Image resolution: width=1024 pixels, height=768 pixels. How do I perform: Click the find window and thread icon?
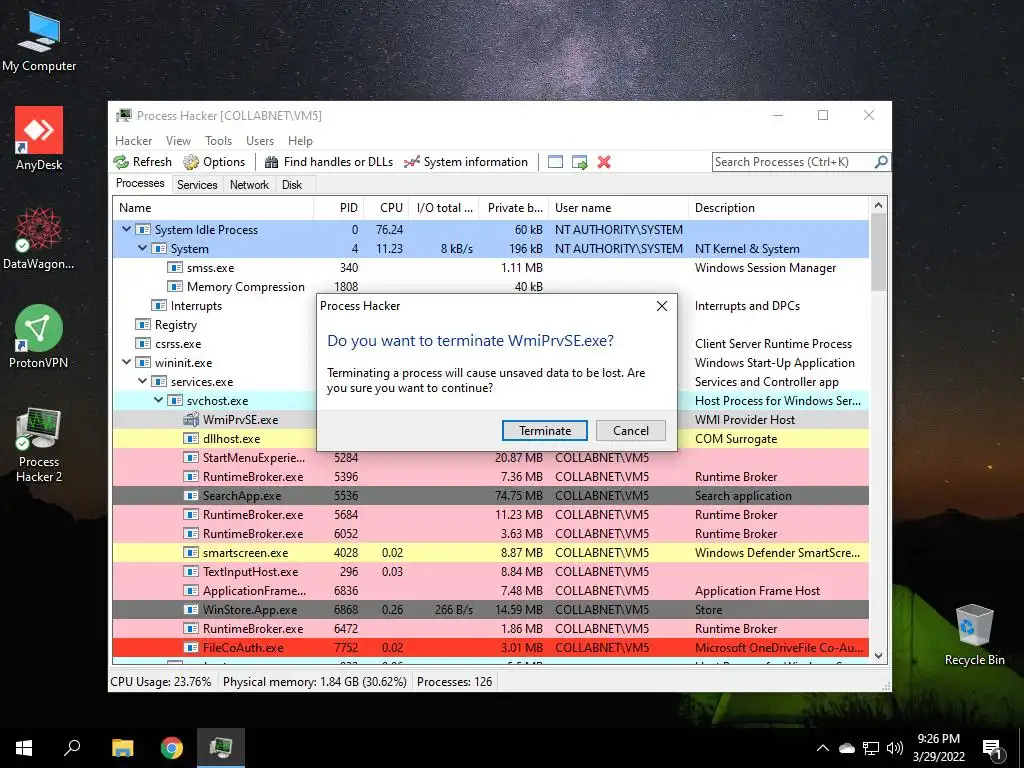click(579, 162)
